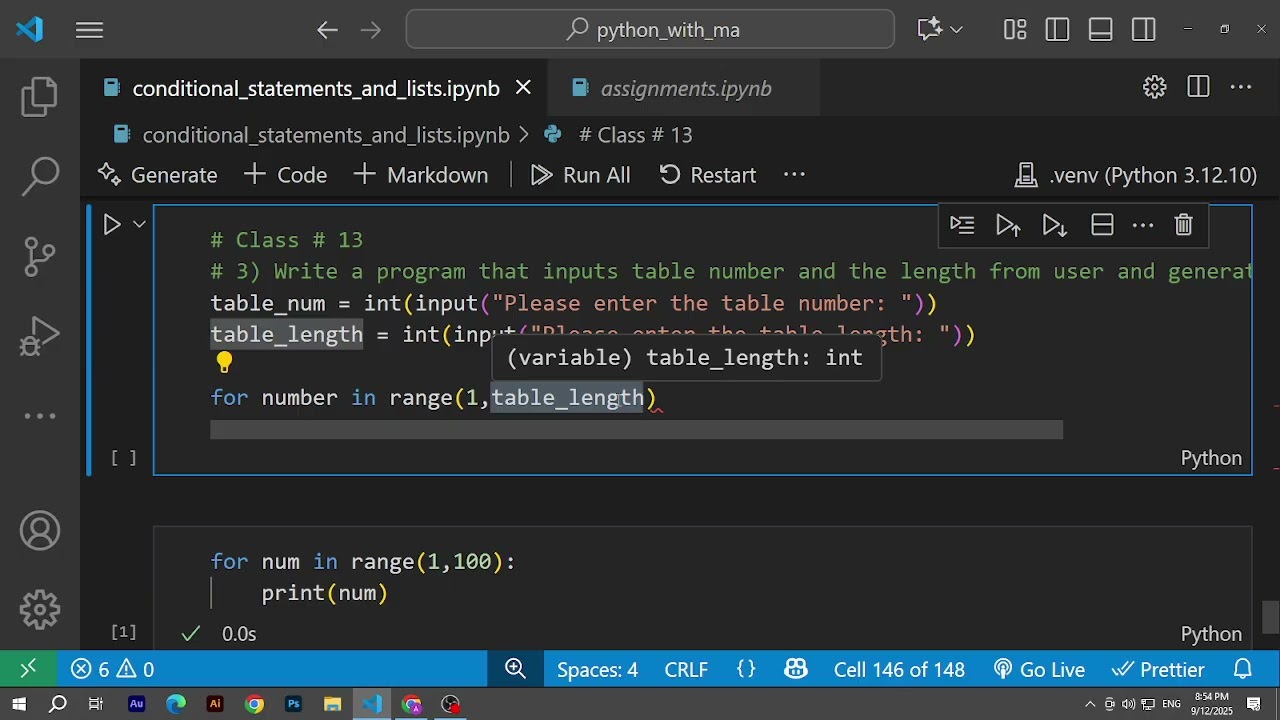Open Windows Start menu
The height and width of the screenshot is (720, 1280).
19,704
